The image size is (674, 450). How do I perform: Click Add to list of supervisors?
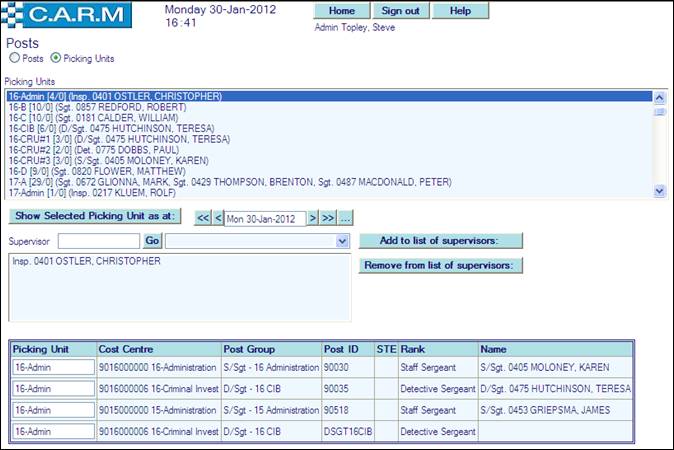441,241
